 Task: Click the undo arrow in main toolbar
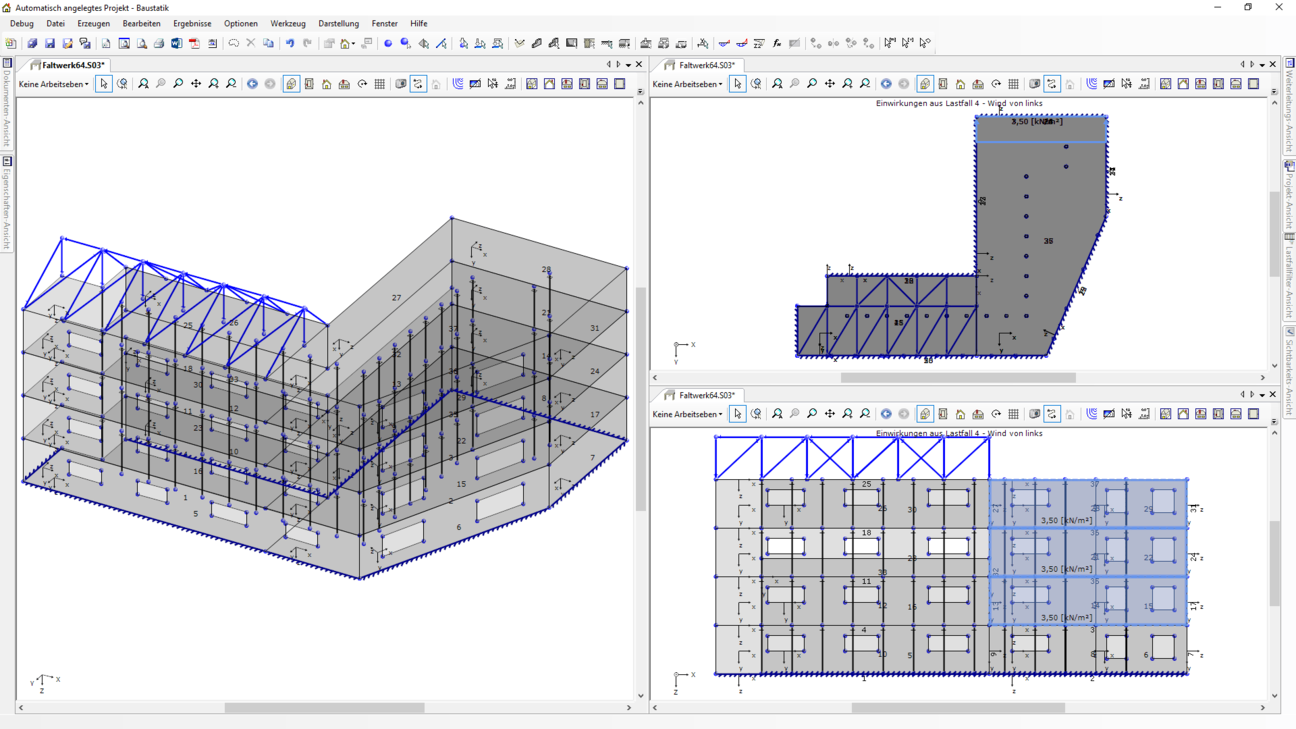290,44
